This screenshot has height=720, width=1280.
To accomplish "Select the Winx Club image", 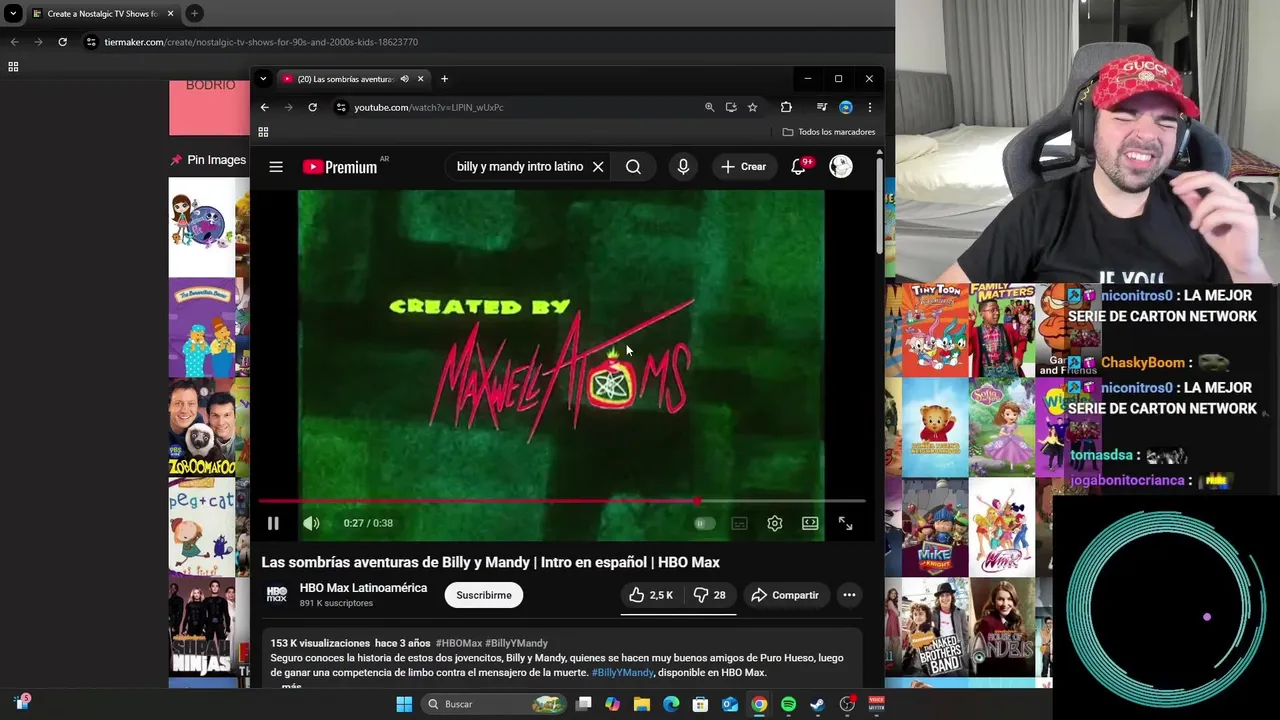I will 1002,527.
